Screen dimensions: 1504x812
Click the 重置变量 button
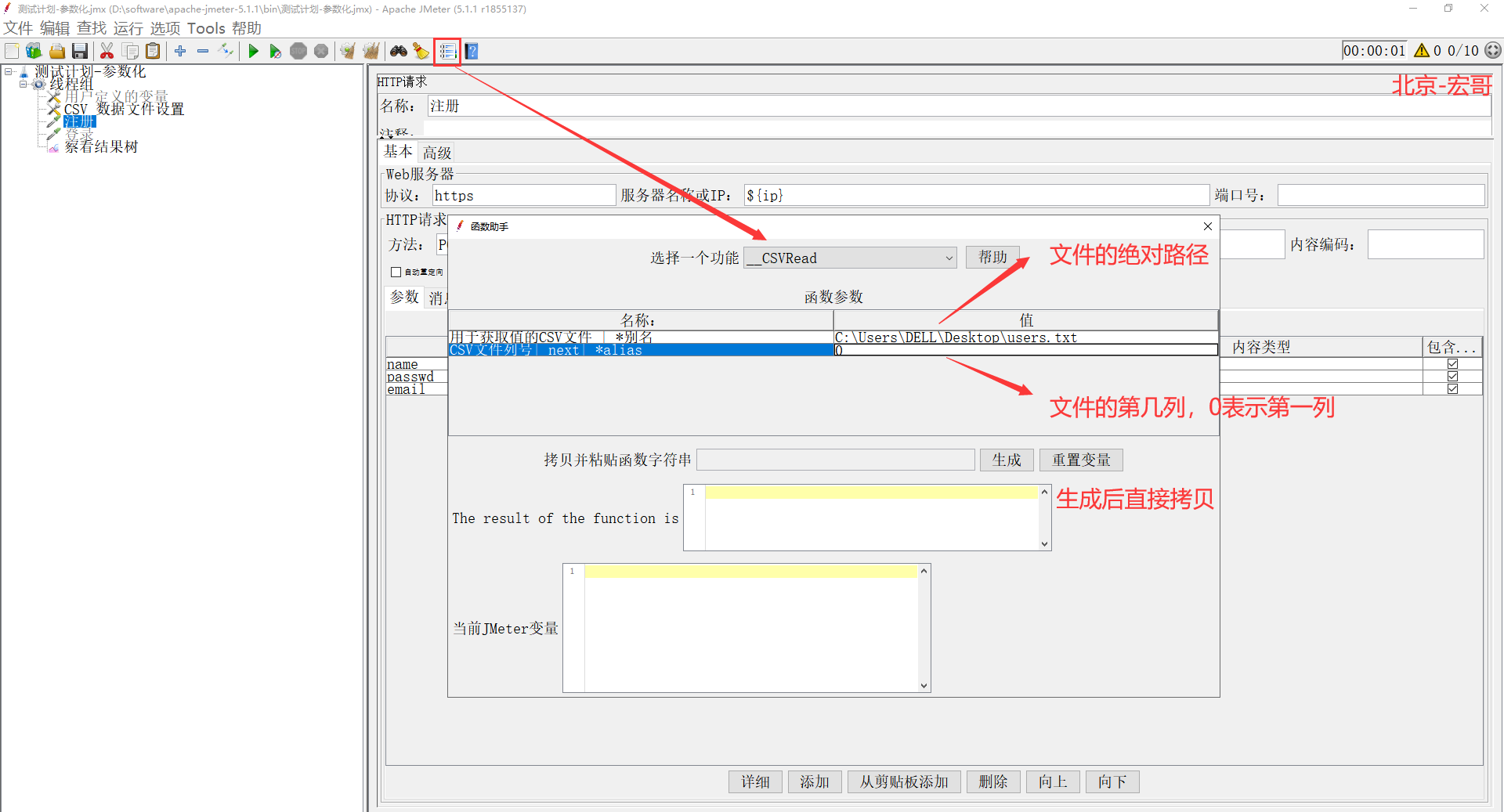pos(1081,460)
